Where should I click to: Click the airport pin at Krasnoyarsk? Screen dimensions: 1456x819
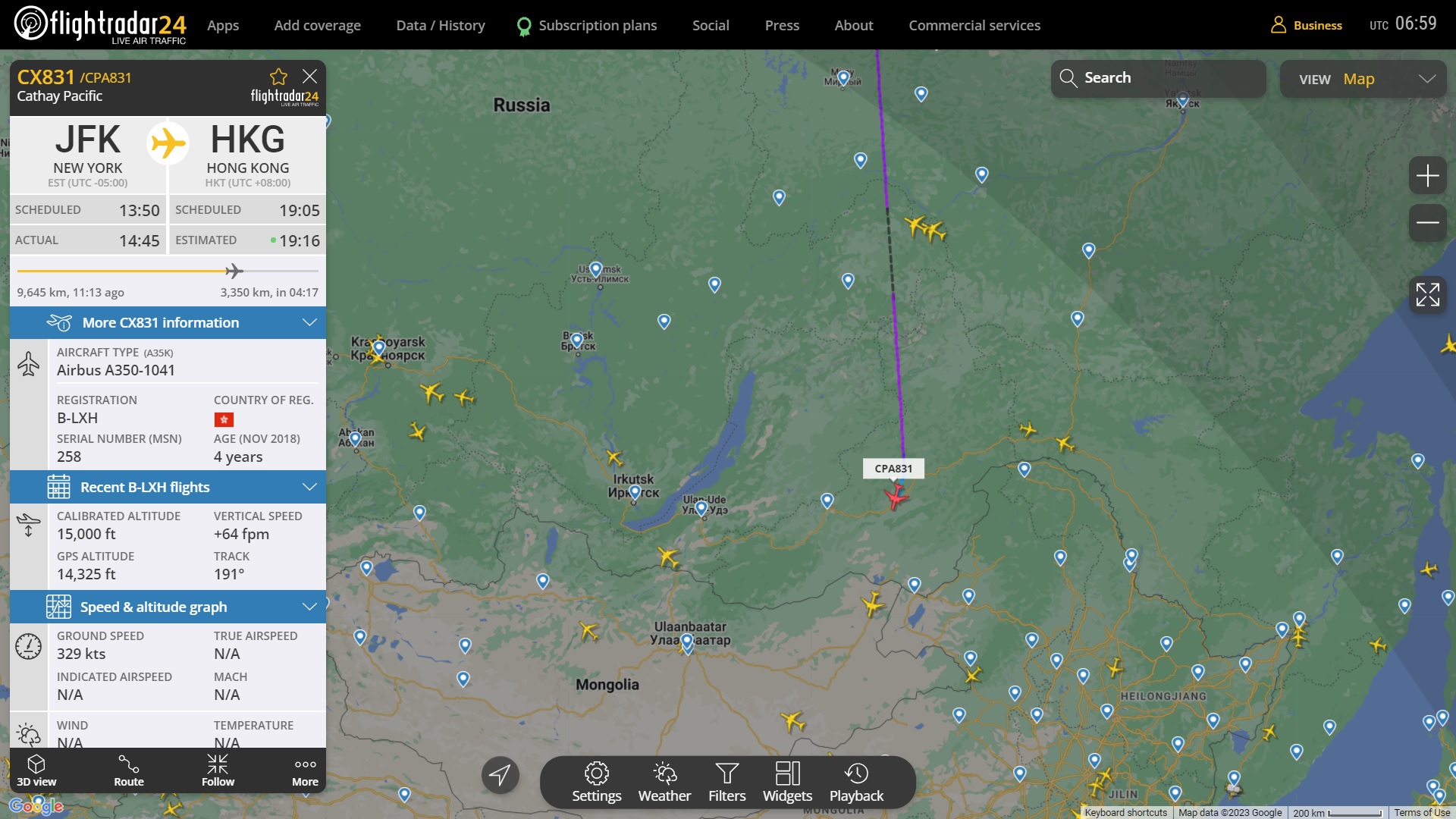tap(379, 348)
